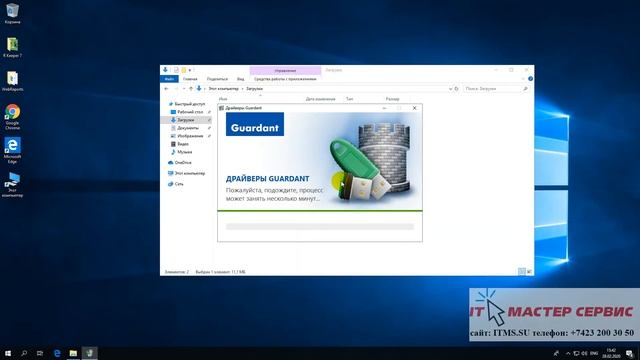Image resolution: width=640 pixels, height=360 pixels.
Task: Open the Quick Access Toolbar customize dropdown
Action: click(x=190, y=70)
